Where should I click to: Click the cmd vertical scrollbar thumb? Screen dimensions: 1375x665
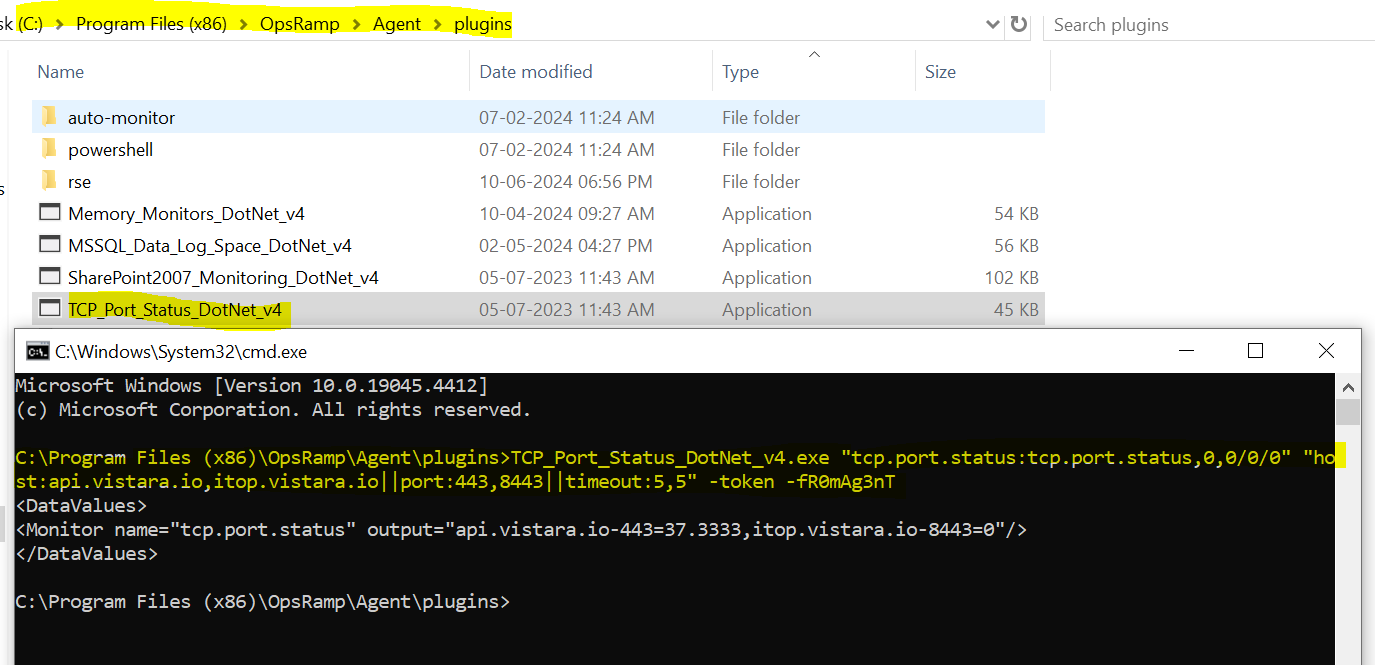tap(1347, 412)
